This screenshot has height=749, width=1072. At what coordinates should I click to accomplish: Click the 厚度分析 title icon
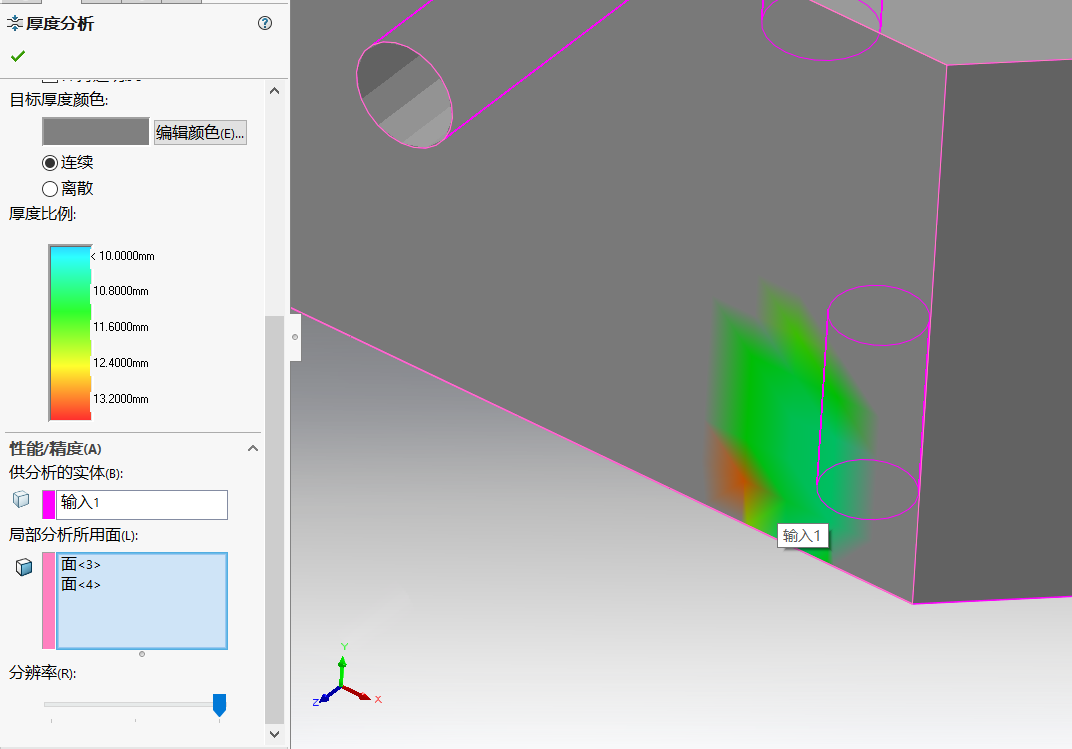tap(14, 23)
